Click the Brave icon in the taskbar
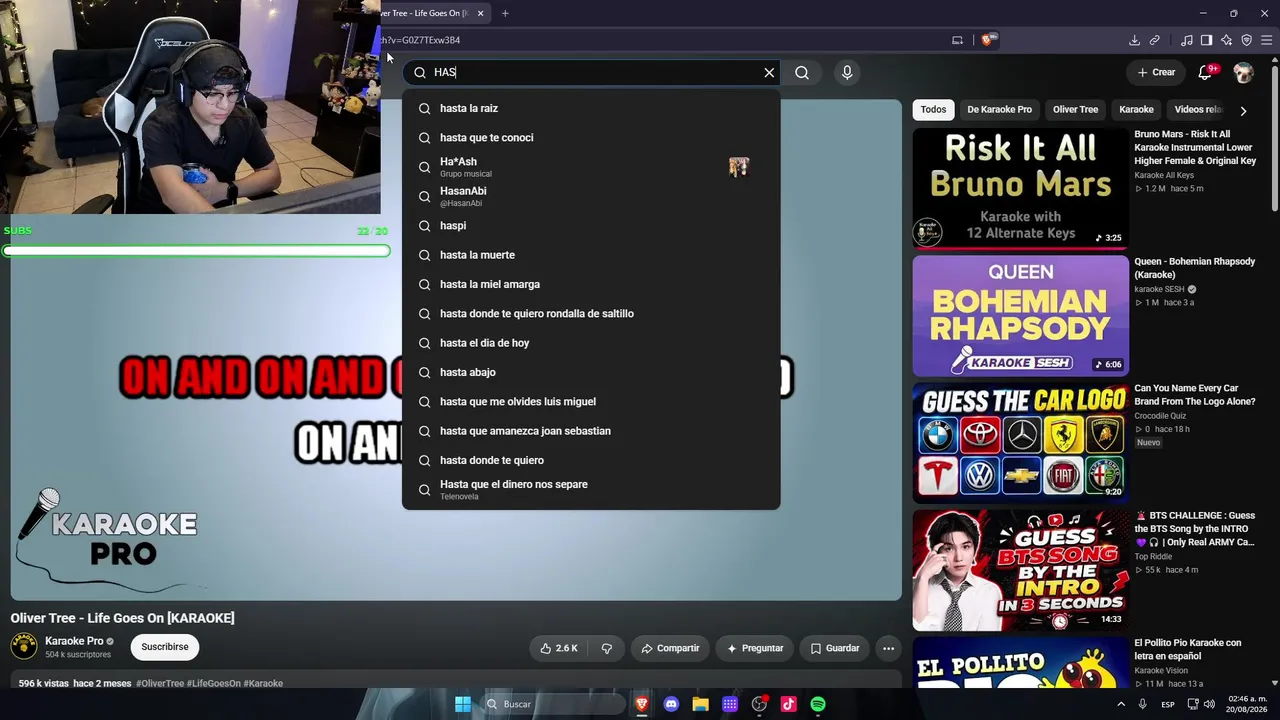The width and height of the screenshot is (1280, 720). pos(642,704)
